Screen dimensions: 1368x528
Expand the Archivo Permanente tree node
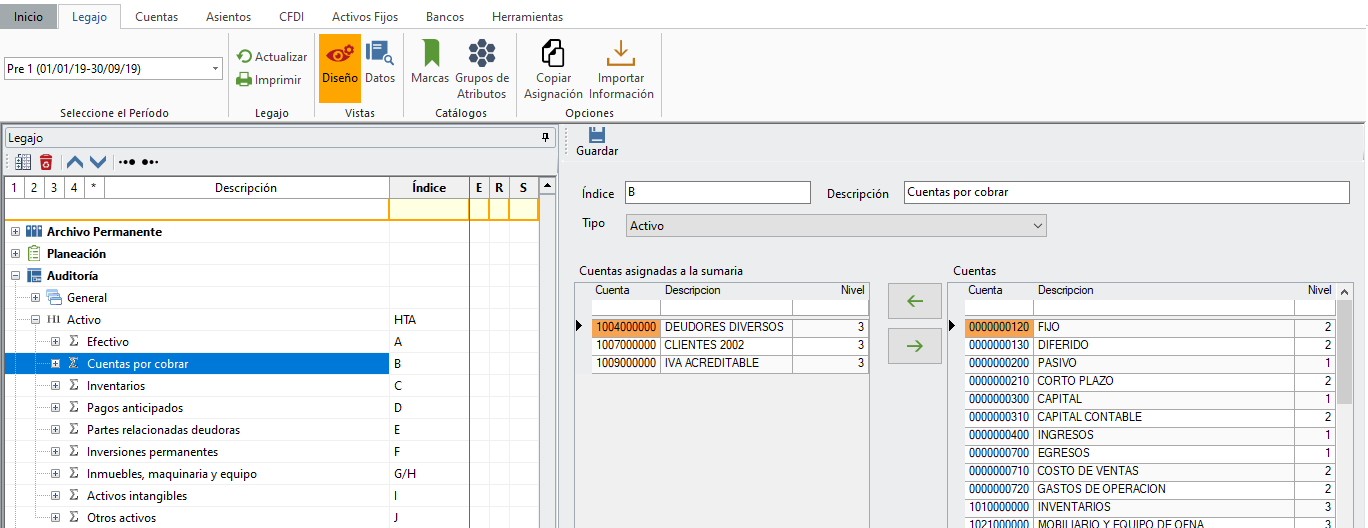[x=15, y=232]
